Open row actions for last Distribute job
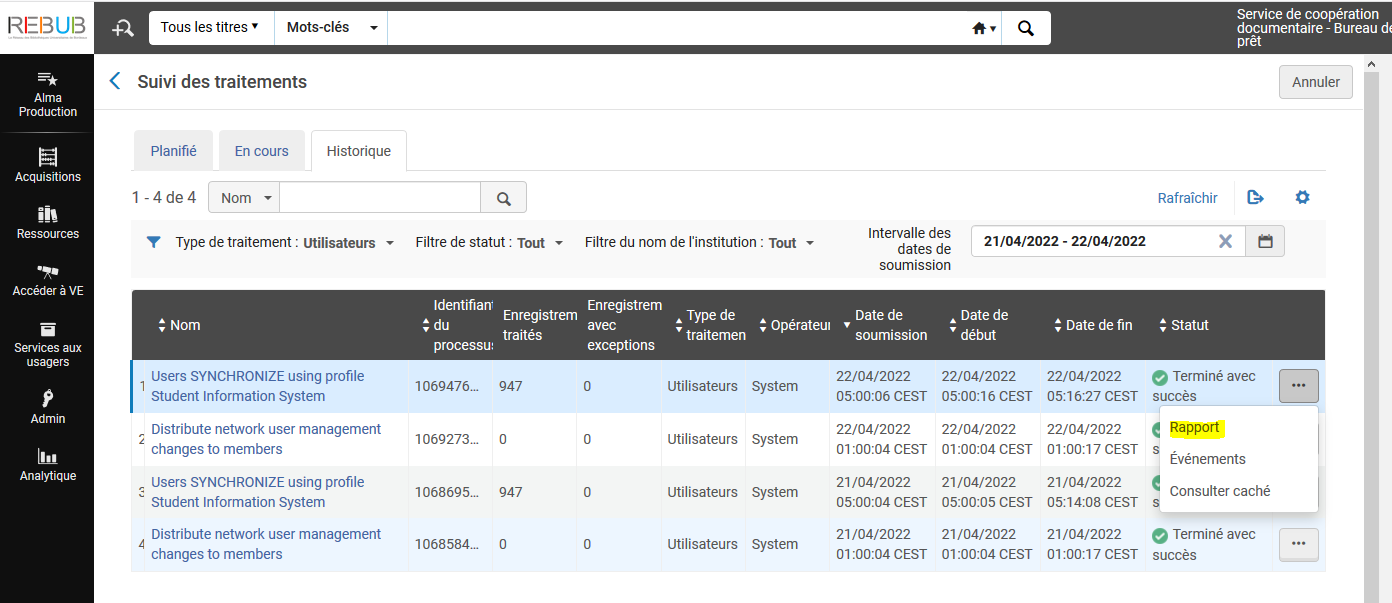This screenshot has width=1392, height=603. 1298,544
